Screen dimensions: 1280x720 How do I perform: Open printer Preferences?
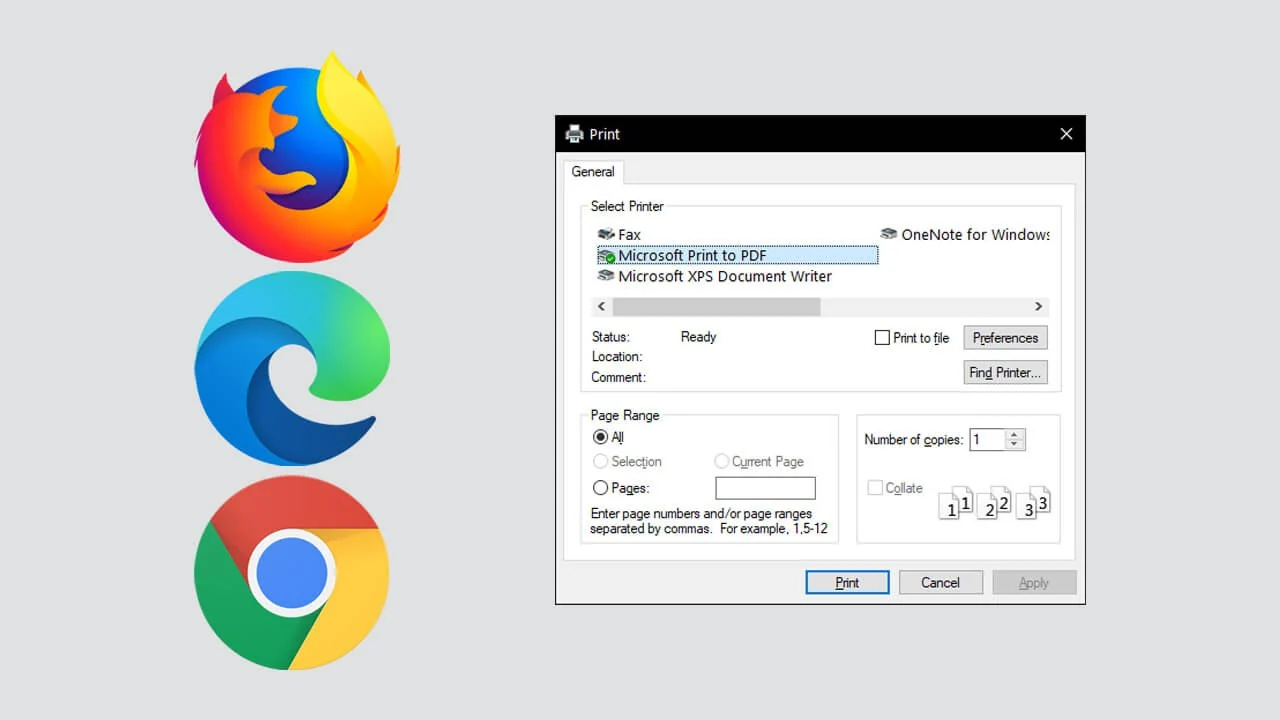(x=1005, y=338)
